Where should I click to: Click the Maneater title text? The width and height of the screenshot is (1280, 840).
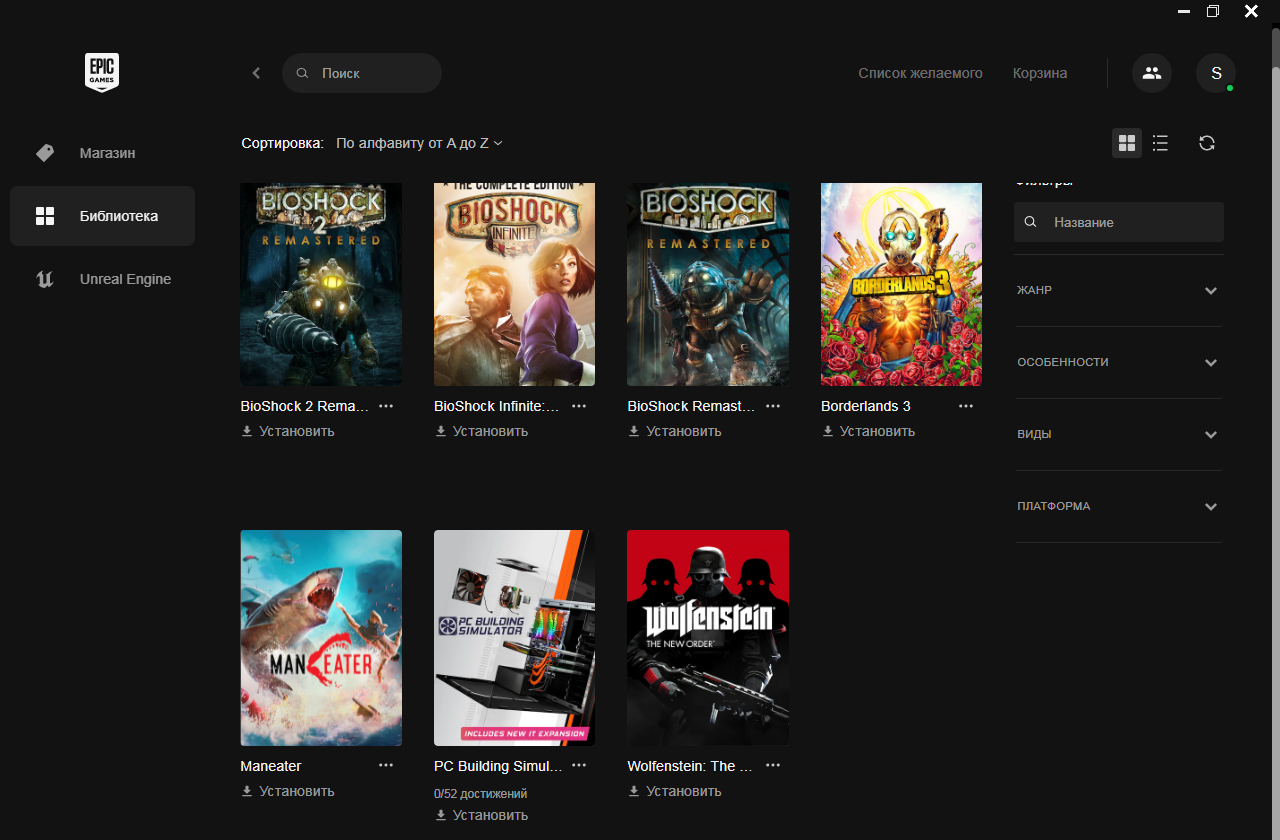pos(271,766)
